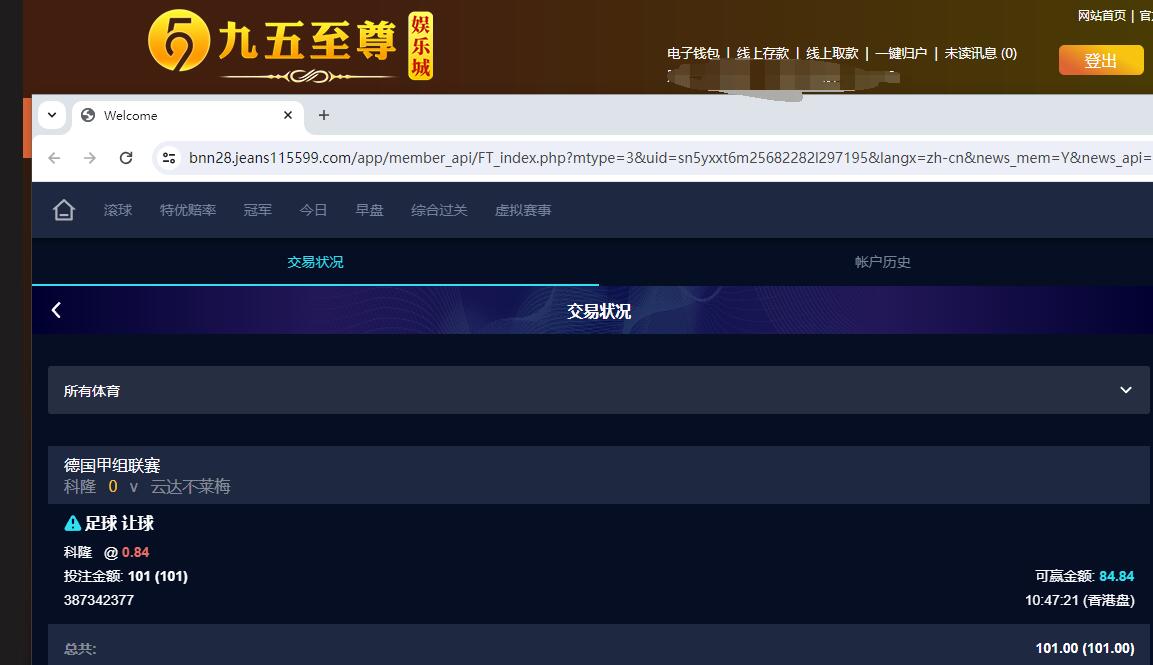Image resolution: width=1153 pixels, height=665 pixels.
Task: Click the total 101.00 (101.00)
Action: point(1085,648)
